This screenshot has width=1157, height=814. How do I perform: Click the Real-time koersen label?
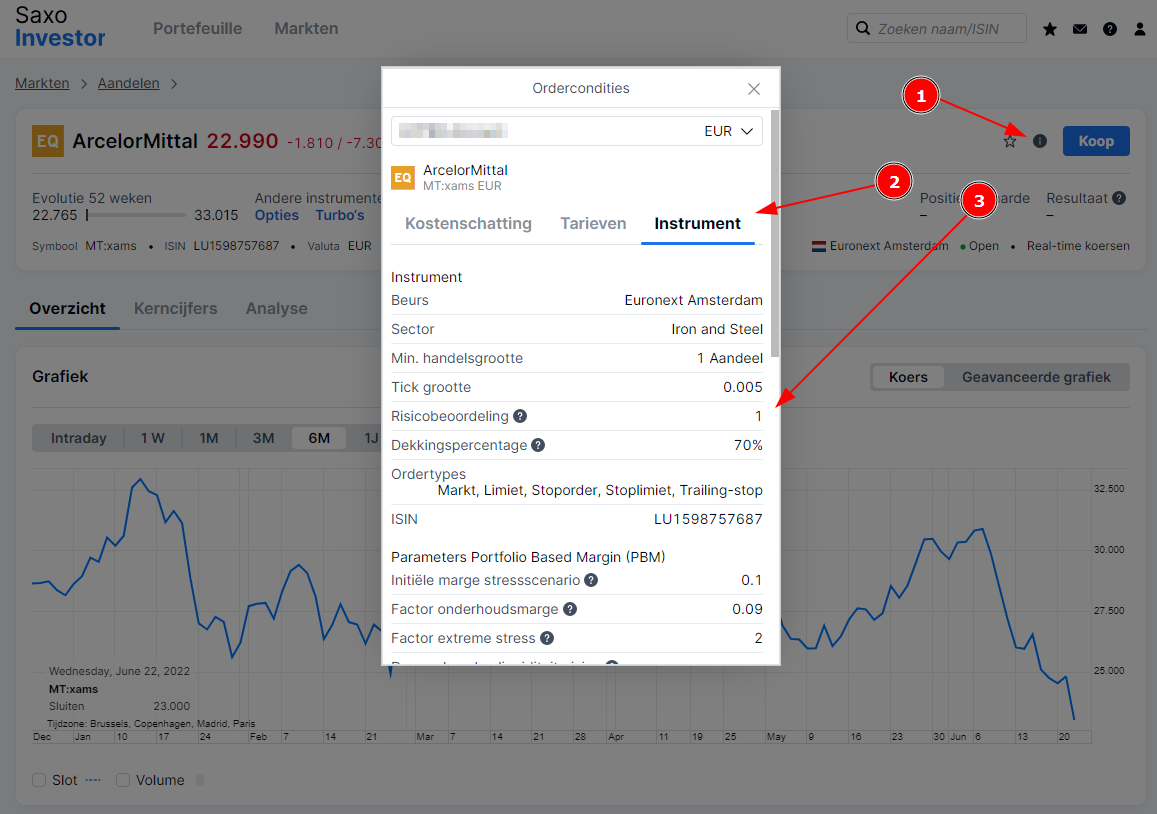(x=1078, y=246)
